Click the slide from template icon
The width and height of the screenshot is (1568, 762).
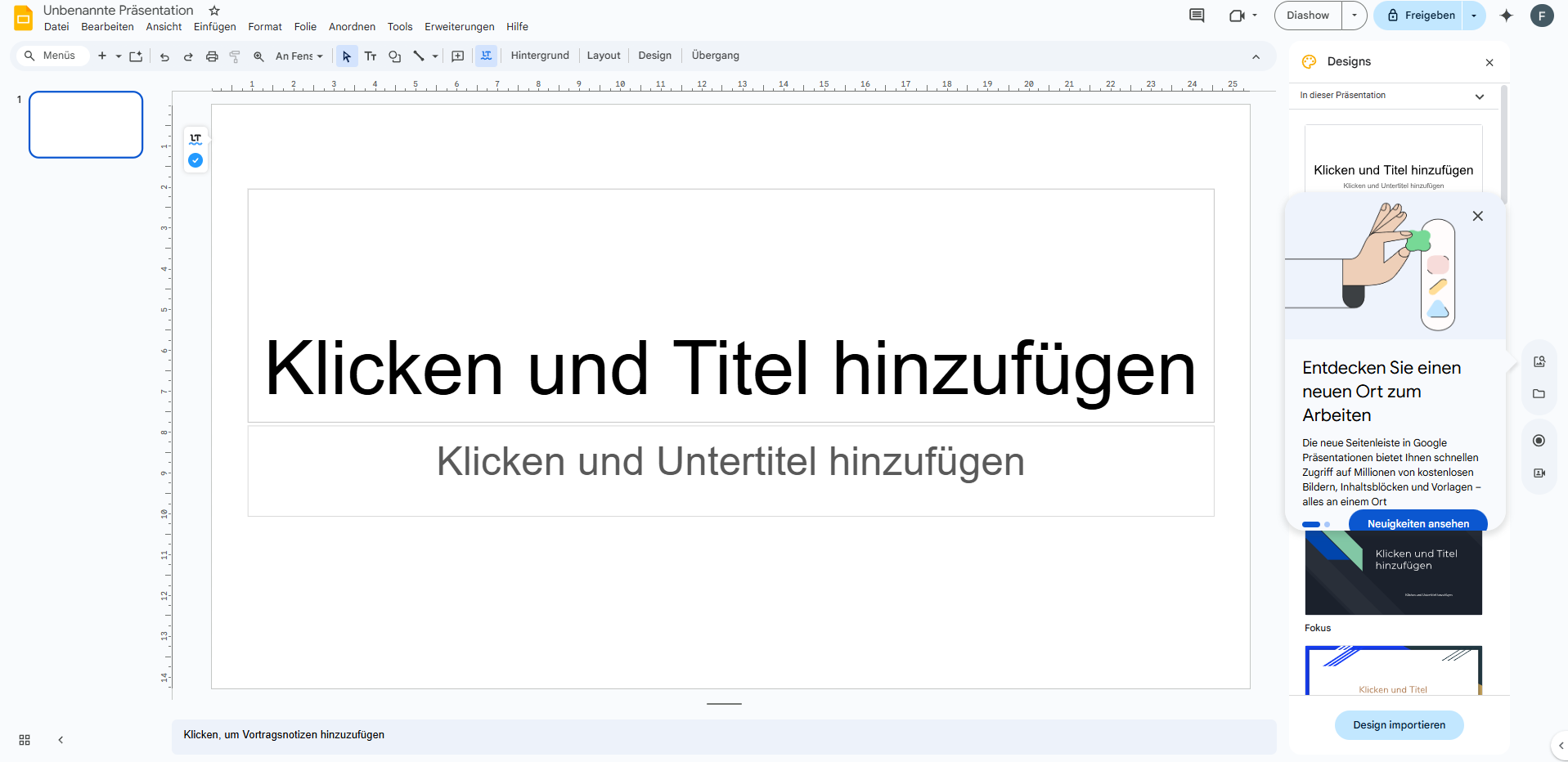tap(136, 56)
